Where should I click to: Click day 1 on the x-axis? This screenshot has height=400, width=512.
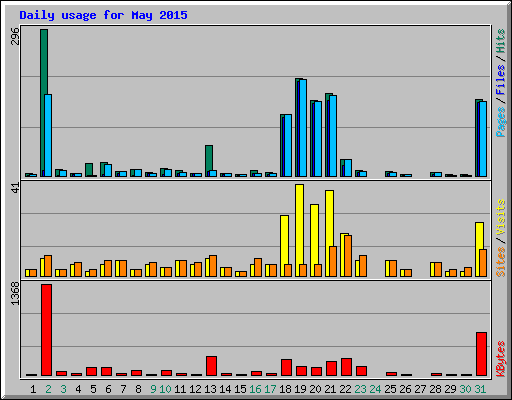point(33,389)
